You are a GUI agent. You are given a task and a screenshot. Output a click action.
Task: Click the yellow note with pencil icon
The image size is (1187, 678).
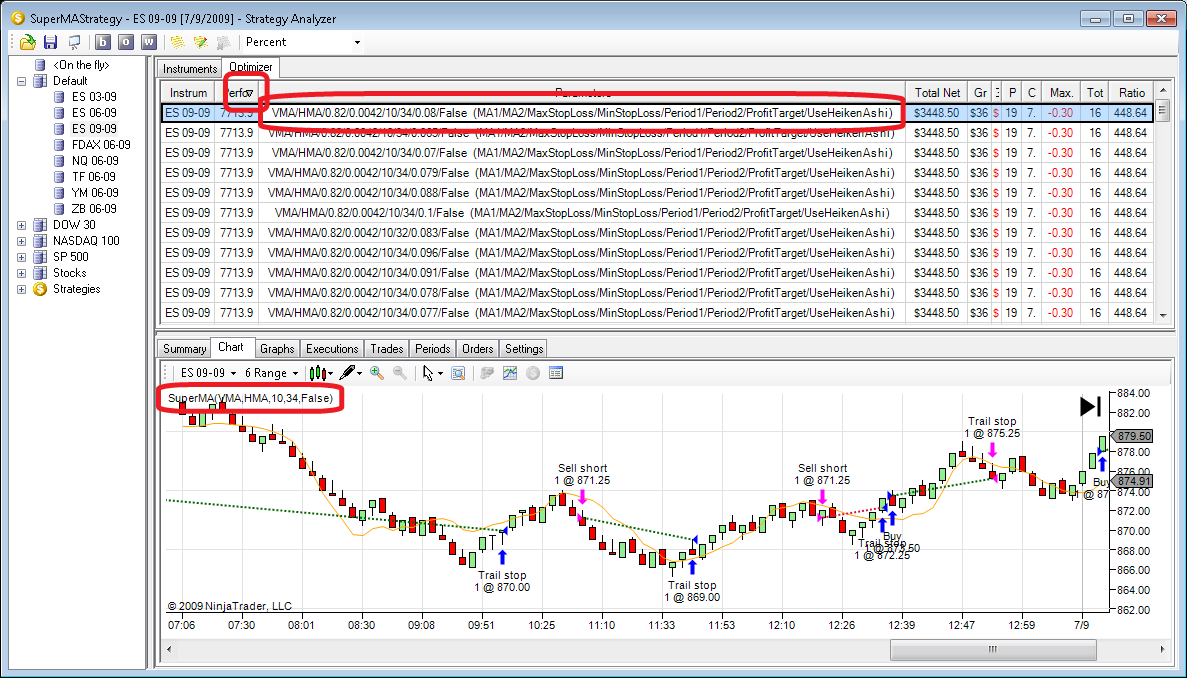pyautogui.click(x=201, y=42)
